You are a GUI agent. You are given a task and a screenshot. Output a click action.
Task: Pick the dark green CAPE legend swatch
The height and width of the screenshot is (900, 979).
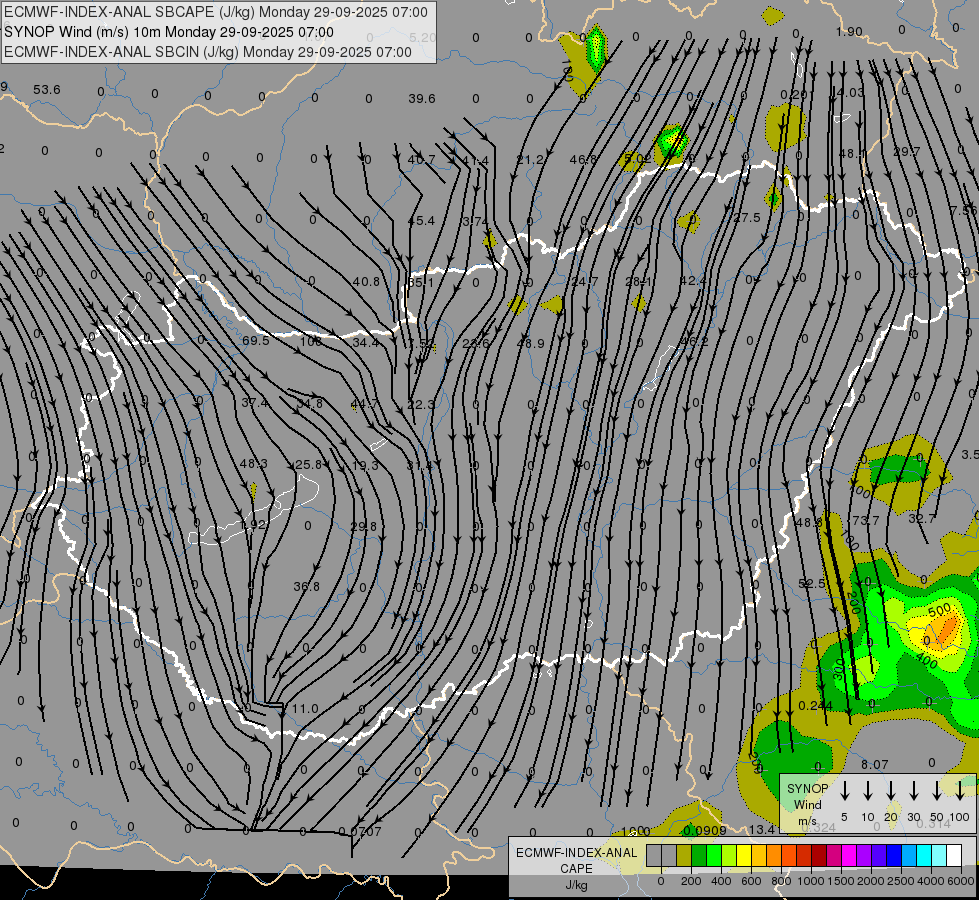(699, 855)
